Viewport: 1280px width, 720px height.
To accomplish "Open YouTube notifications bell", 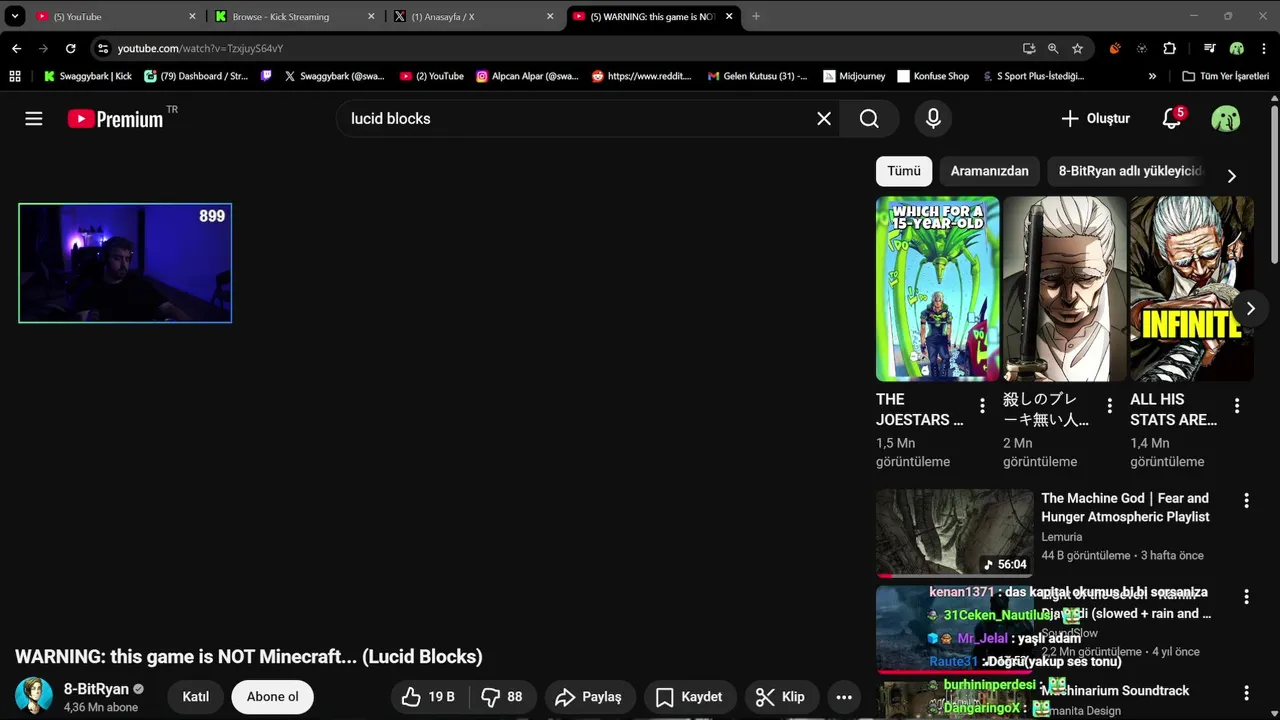I will 1172,119.
